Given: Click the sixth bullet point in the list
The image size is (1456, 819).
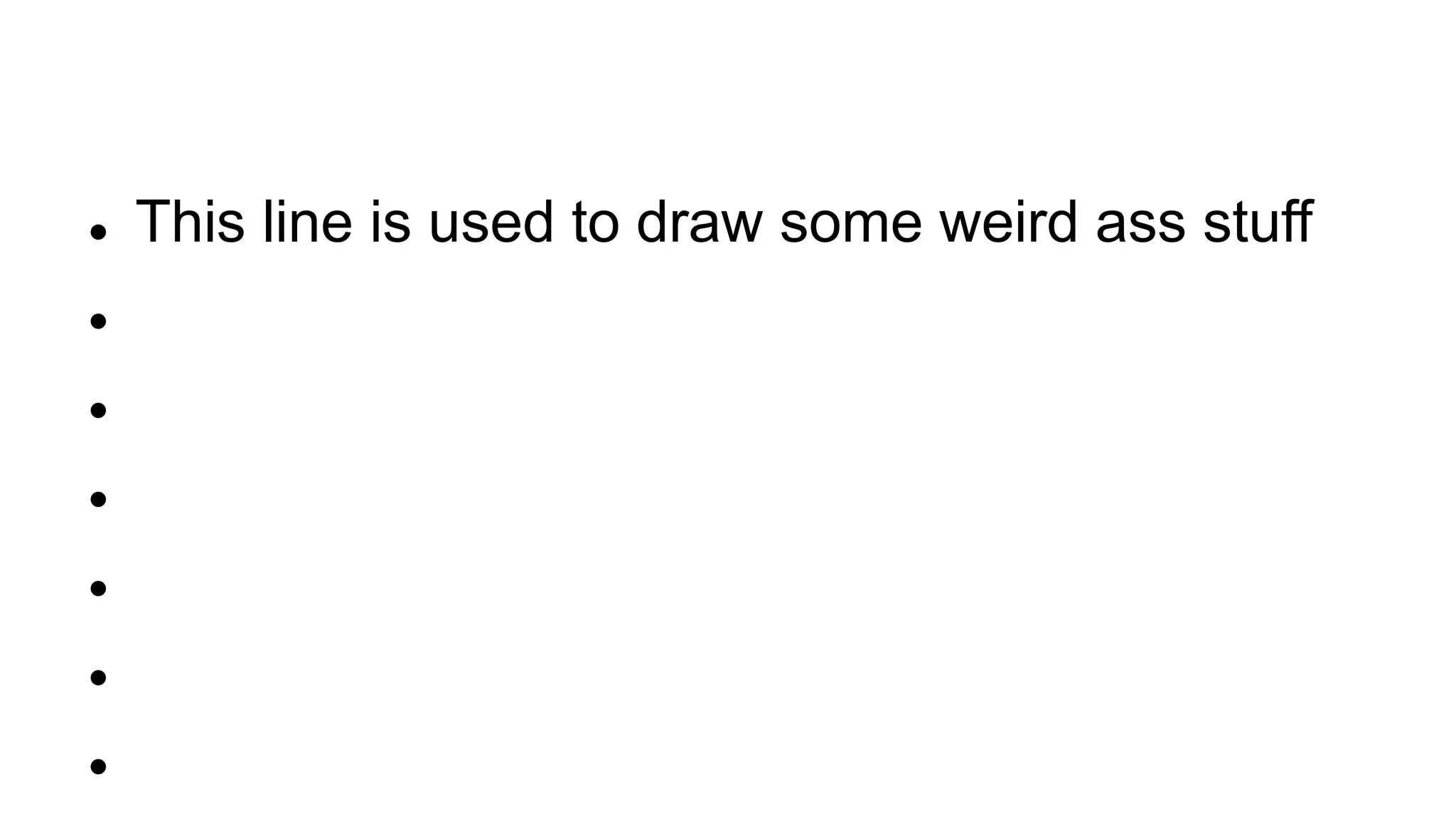Looking at the screenshot, I should click(98, 678).
